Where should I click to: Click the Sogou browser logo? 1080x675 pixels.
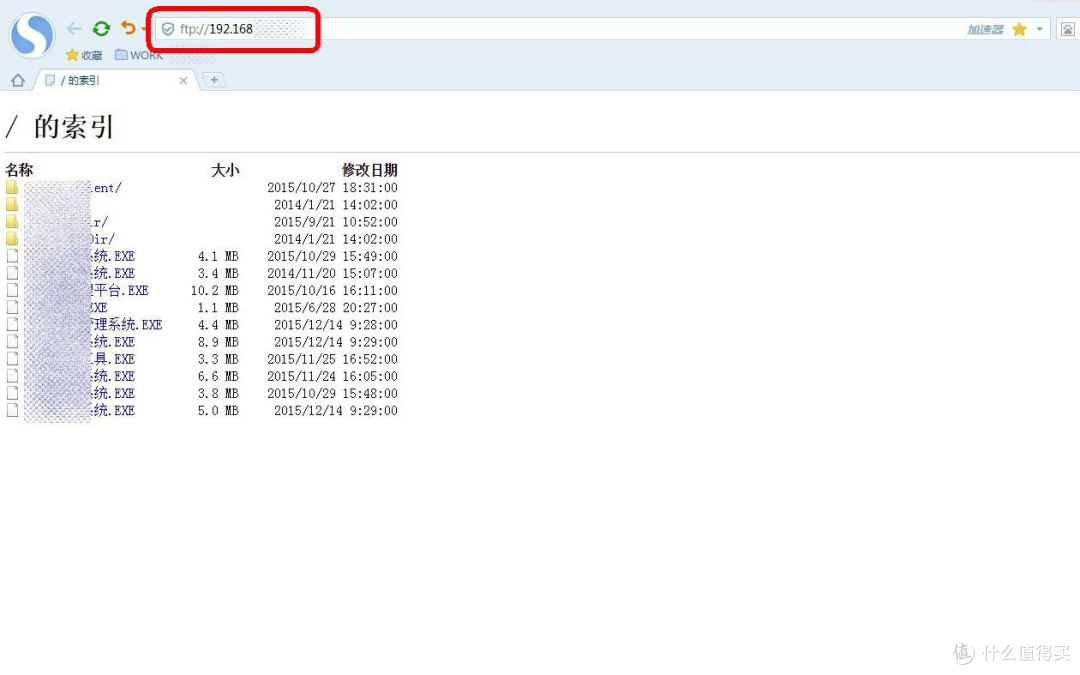tap(32, 34)
